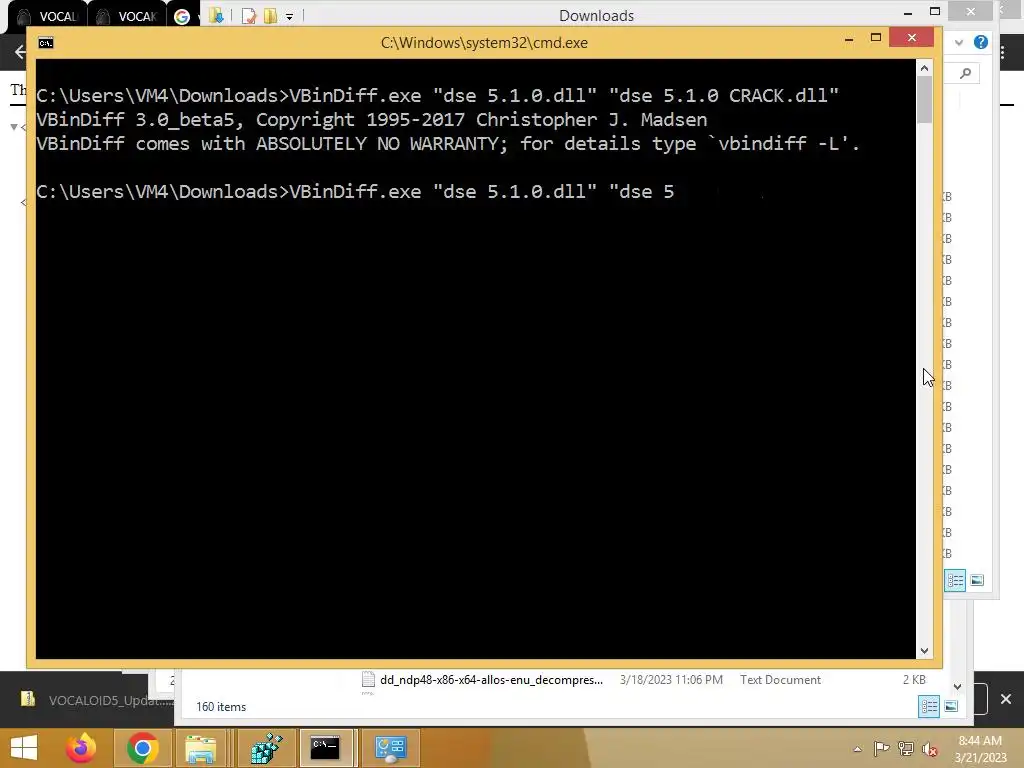
Task: Select the dd_ndp48-x86-x64-allos-enu_decompres file
Action: [491, 680]
